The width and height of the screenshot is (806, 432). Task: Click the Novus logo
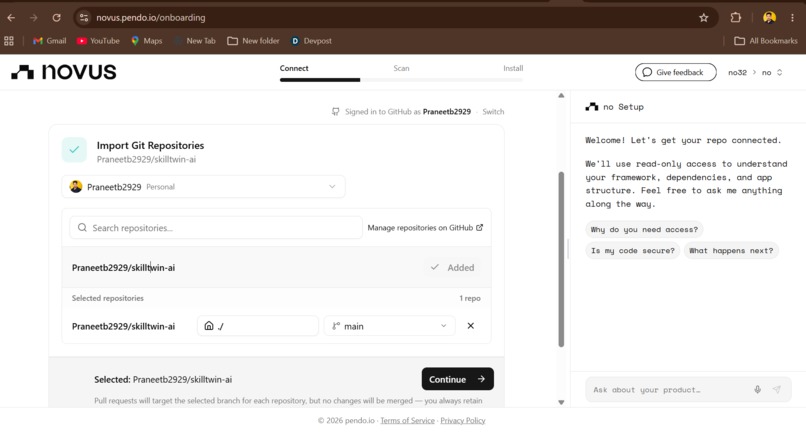[x=64, y=72]
